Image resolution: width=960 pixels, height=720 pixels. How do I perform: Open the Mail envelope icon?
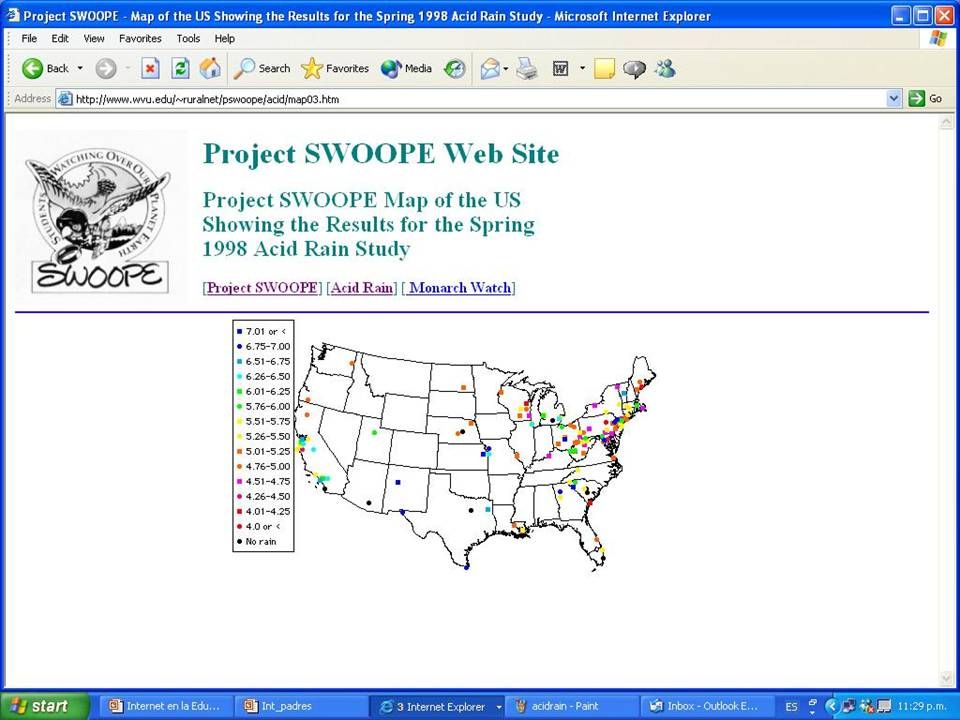pyautogui.click(x=490, y=69)
